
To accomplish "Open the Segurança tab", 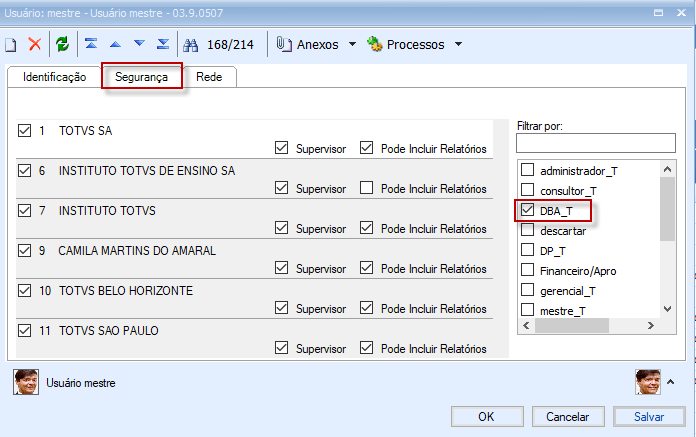I will click(142, 77).
